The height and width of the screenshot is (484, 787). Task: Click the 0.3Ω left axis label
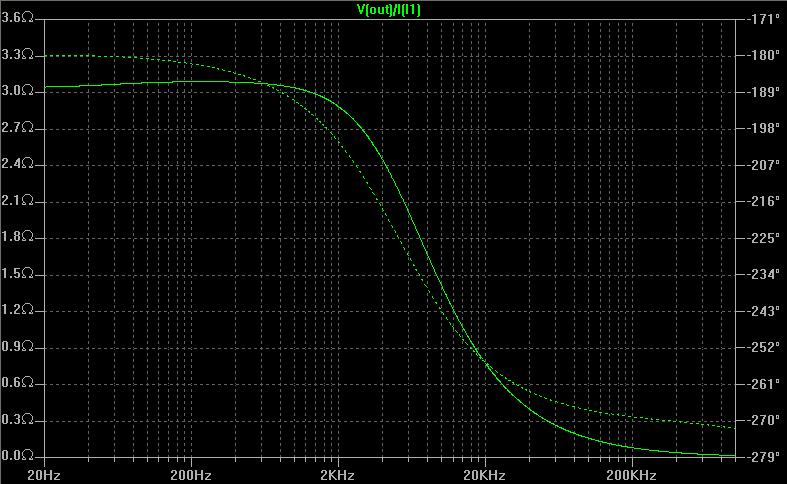(x=18, y=419)
